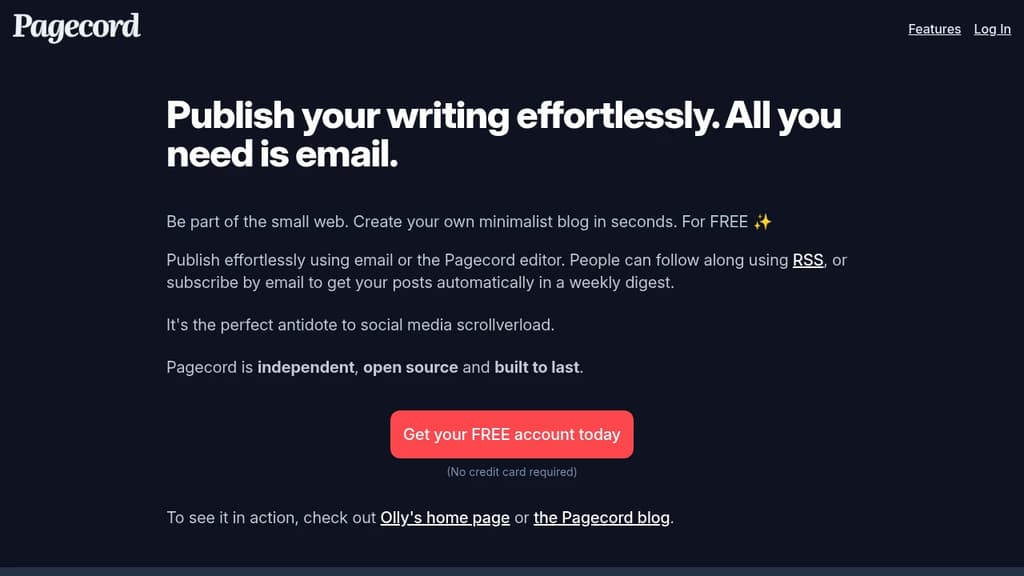This screenshot has width=1024, height=576.
Task: Click the bold phrase built to last
Action: pos(537,367)
